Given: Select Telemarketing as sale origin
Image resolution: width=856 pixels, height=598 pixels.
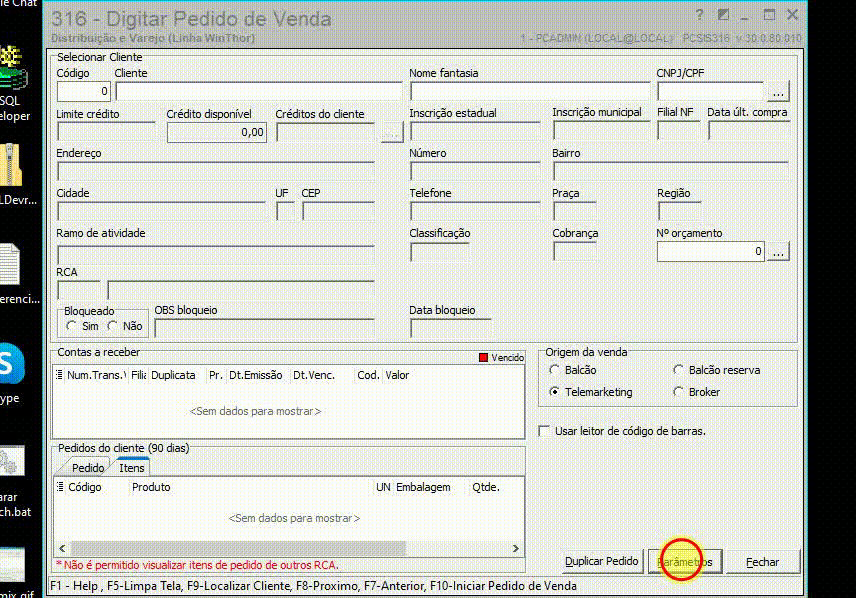Looking at the screenshot, I should point(555,392).
